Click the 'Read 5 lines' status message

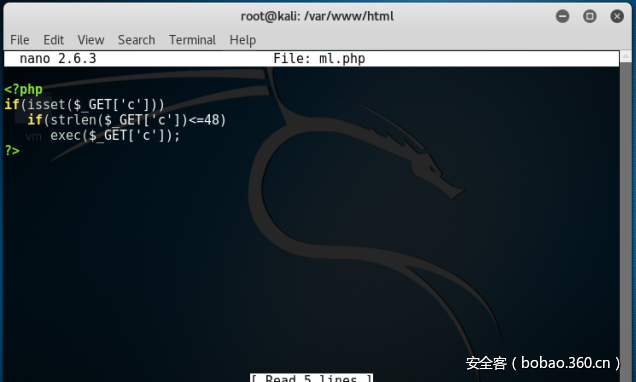311,378
